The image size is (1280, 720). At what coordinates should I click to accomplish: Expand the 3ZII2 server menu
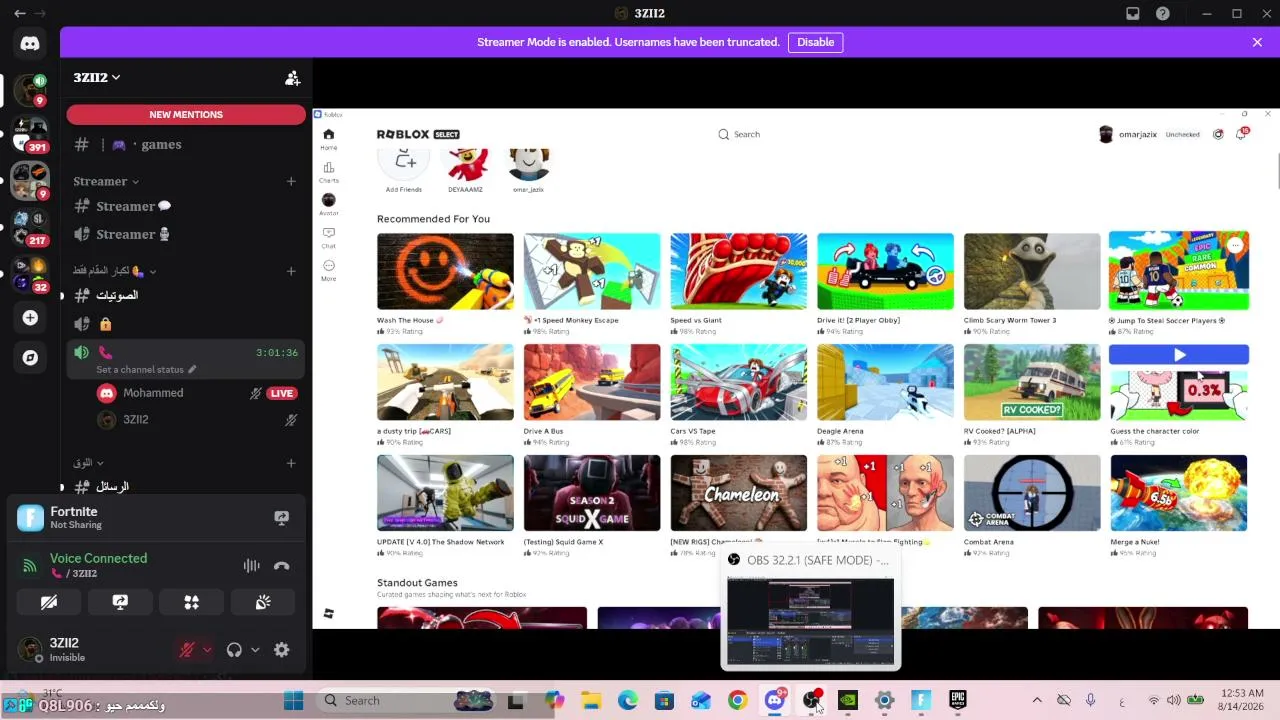click(x=97, y=78)
